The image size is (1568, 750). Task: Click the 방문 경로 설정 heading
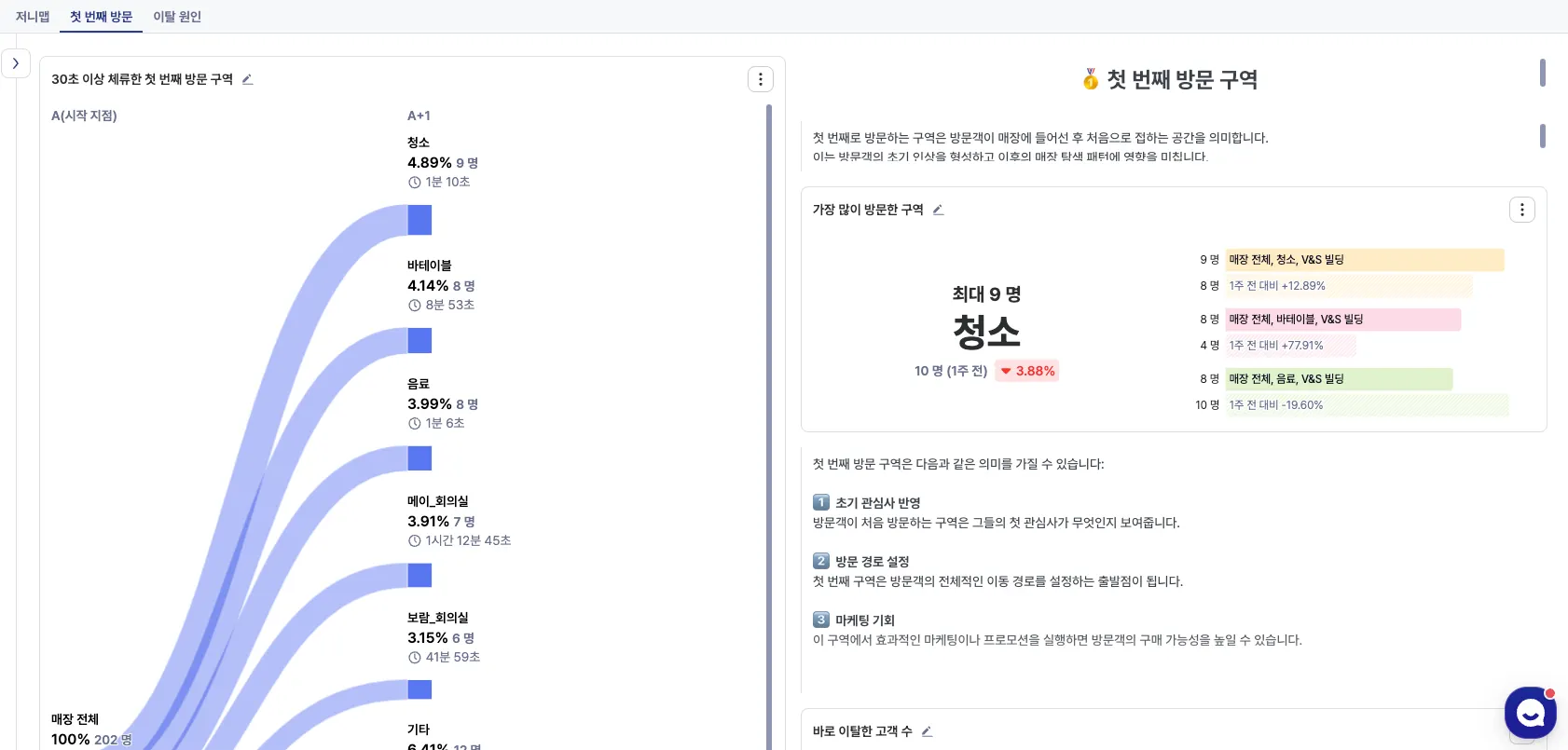[x=873, y=562]
